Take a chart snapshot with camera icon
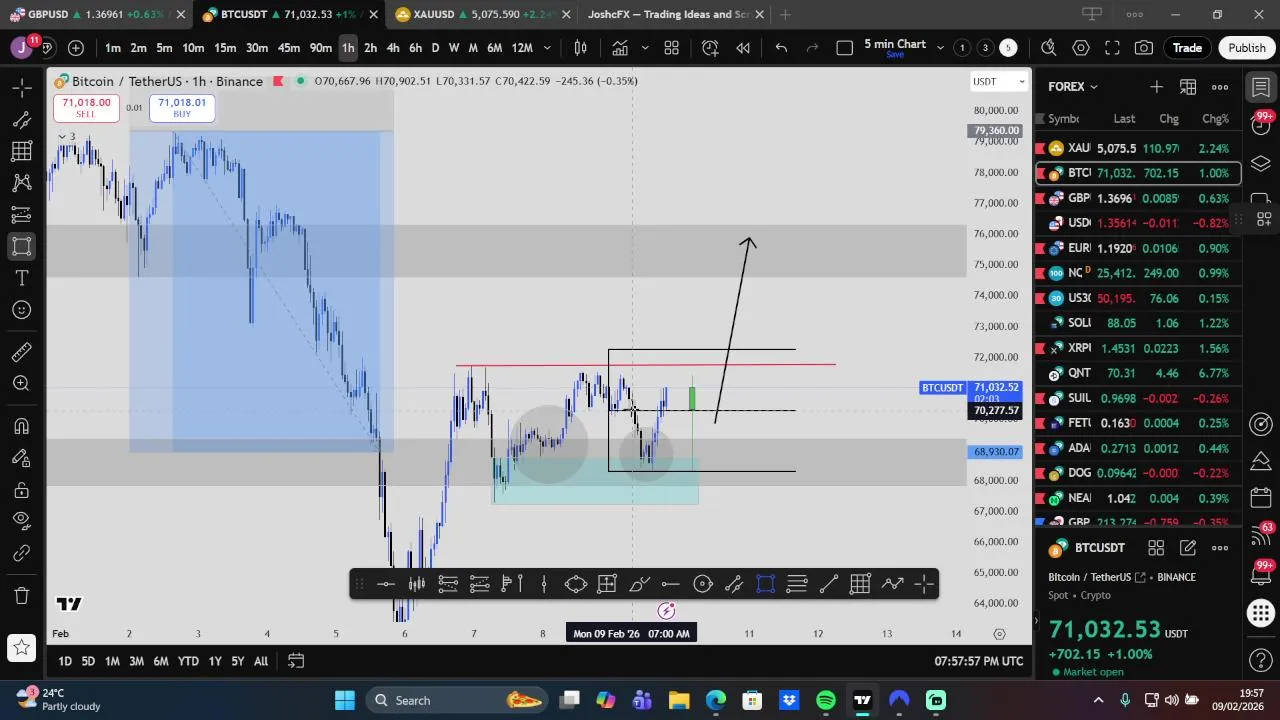Viewport: 1280px width, 720px height. point(1144,48)
